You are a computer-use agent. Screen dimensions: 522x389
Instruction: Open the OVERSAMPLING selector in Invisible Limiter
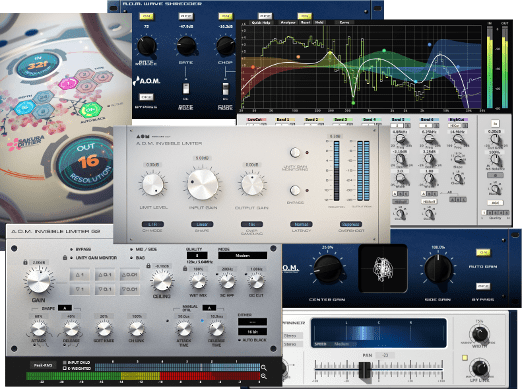[252, 224]
